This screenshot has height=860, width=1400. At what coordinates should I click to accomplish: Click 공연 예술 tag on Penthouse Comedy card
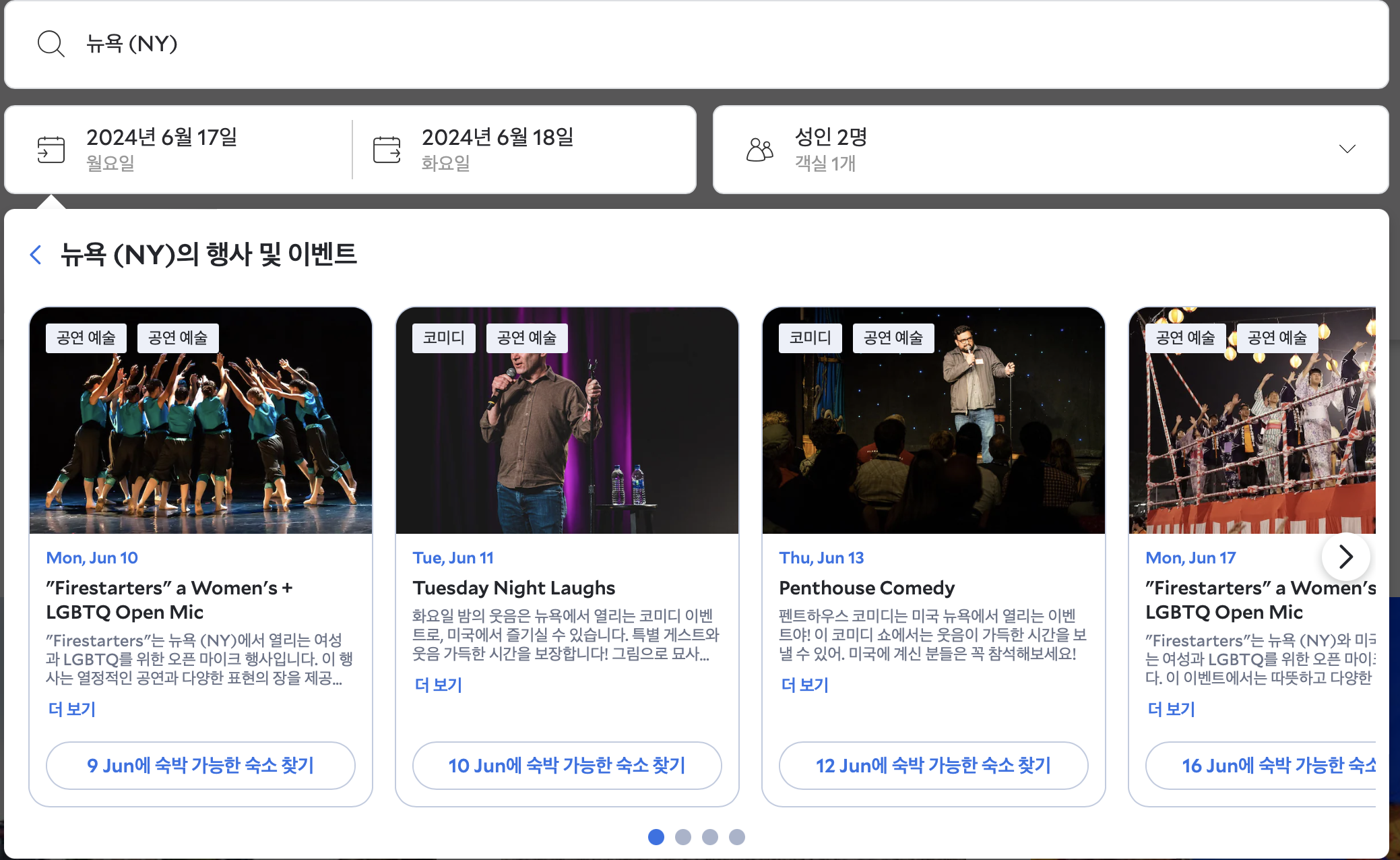coord(893,338)
